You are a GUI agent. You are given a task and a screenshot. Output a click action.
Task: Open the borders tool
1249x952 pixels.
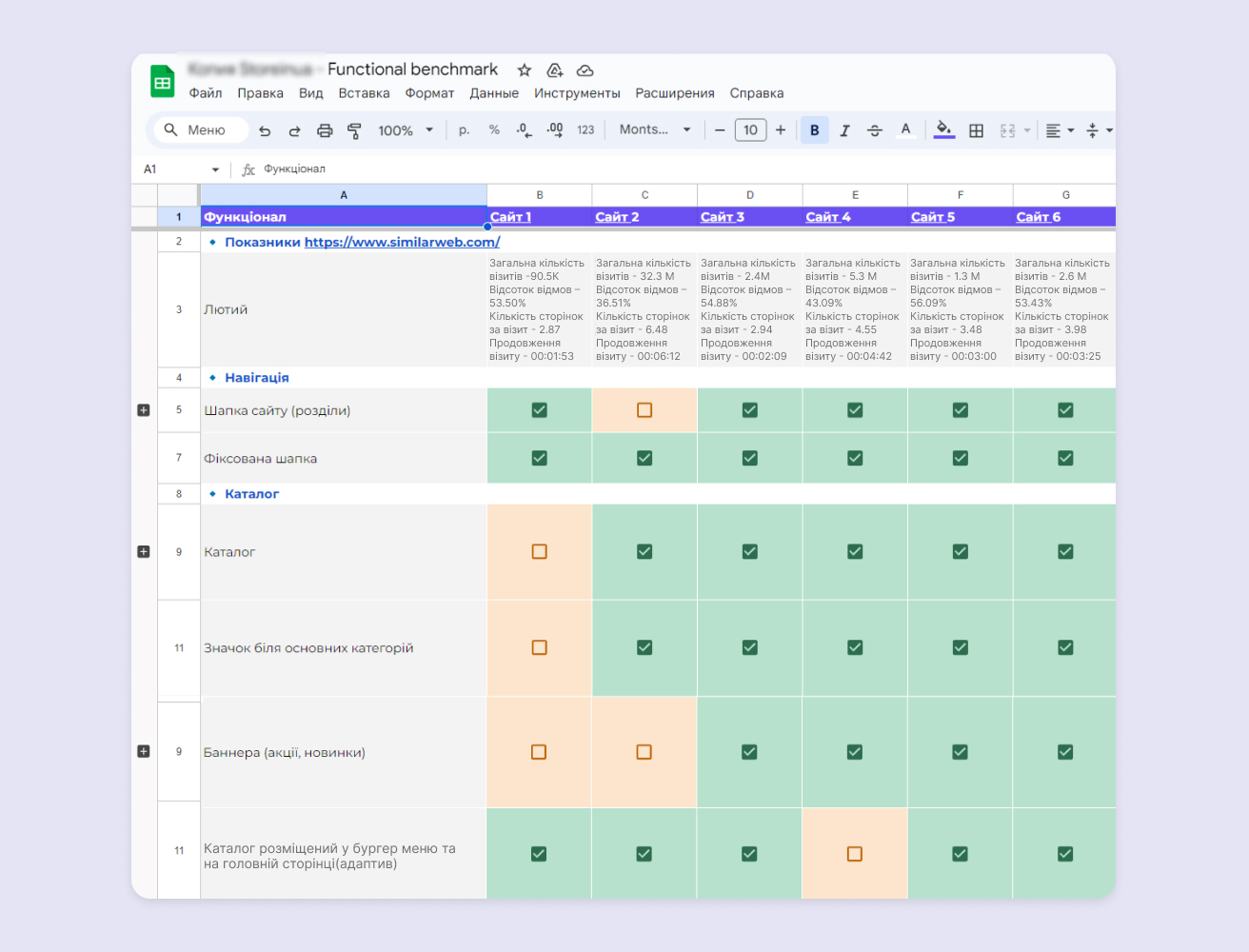pos(976,130)
